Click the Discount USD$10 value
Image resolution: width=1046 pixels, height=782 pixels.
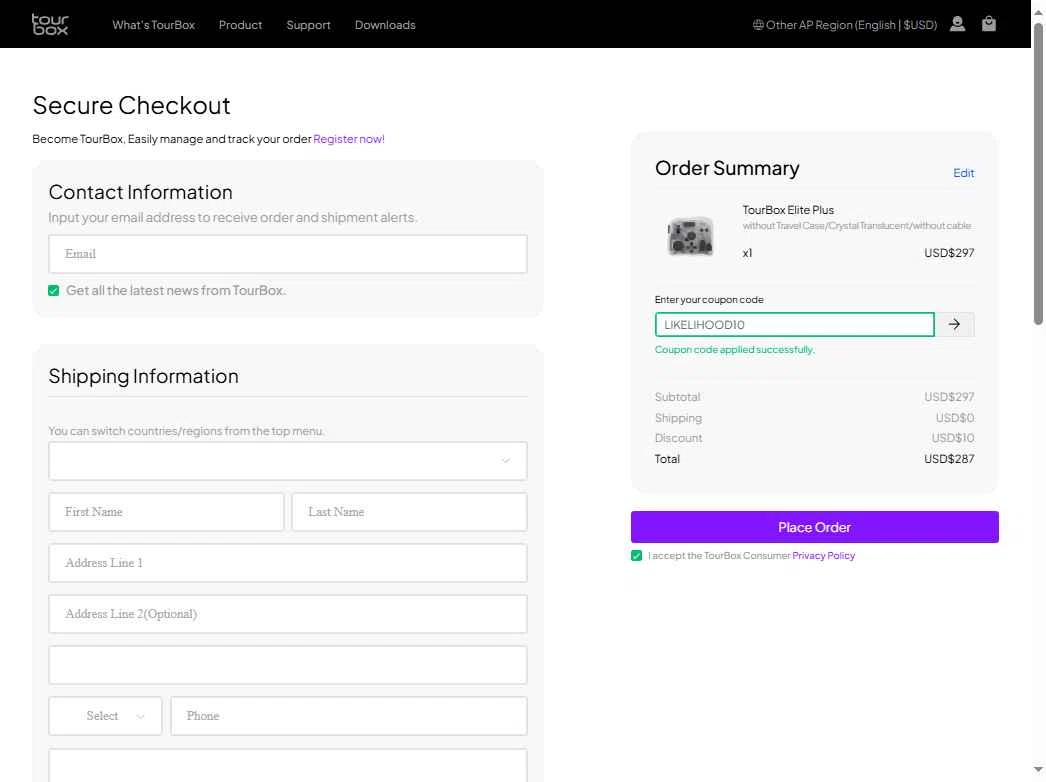(953, 438)
